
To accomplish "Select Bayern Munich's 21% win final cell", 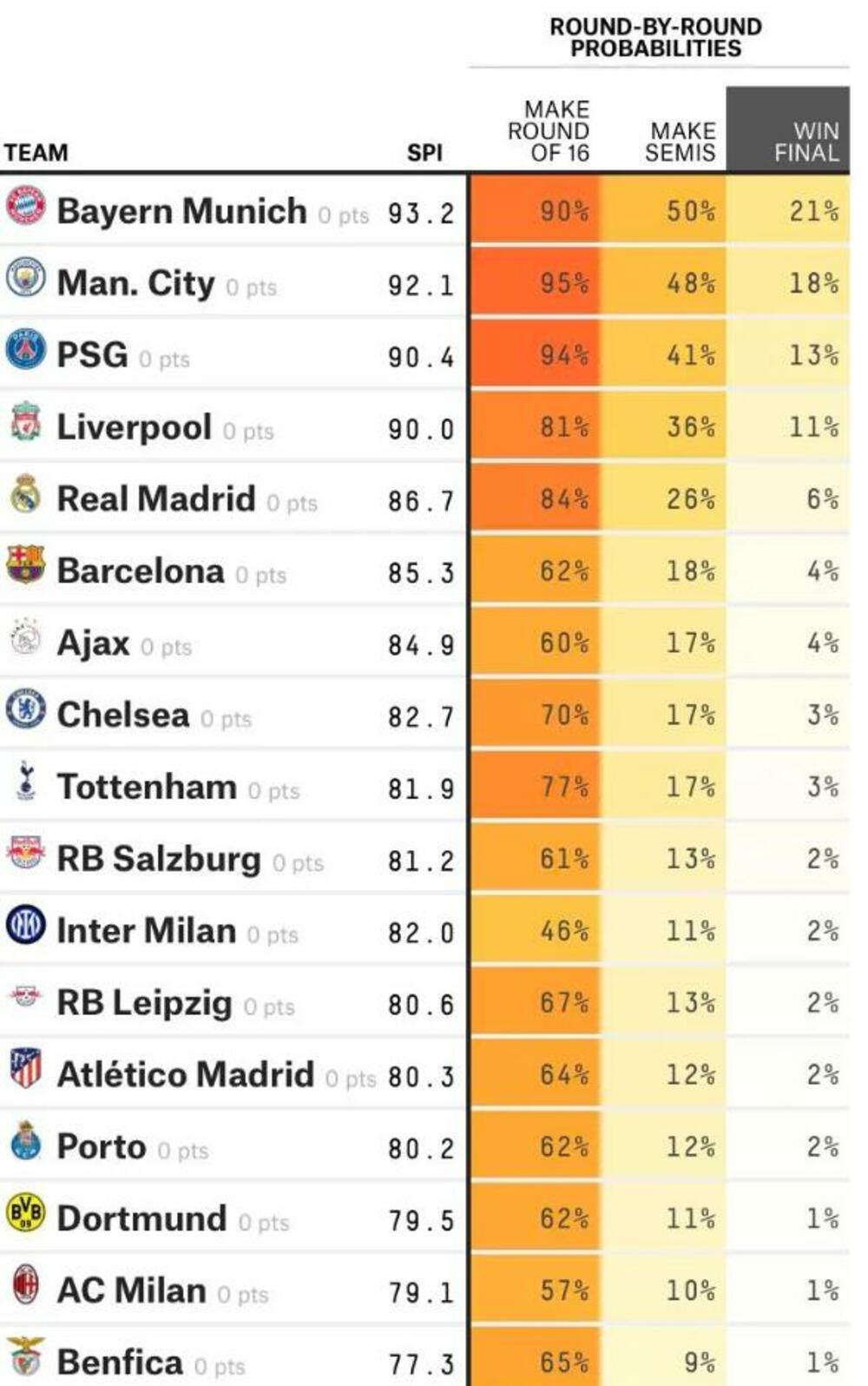I will [813, 211].
